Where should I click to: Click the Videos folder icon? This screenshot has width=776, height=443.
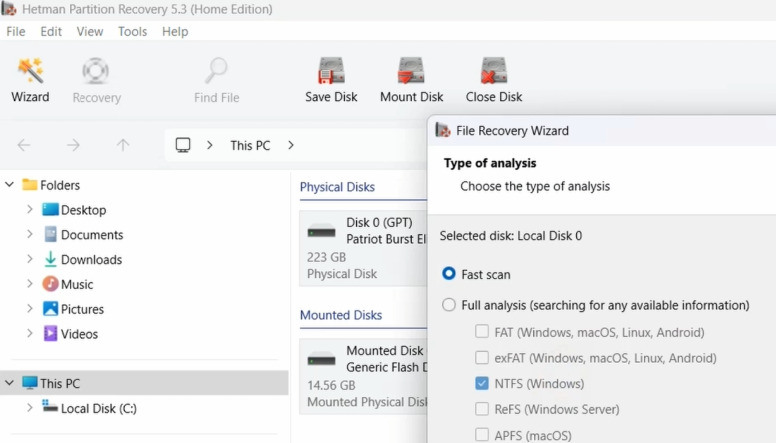click(x=50, y=333)
